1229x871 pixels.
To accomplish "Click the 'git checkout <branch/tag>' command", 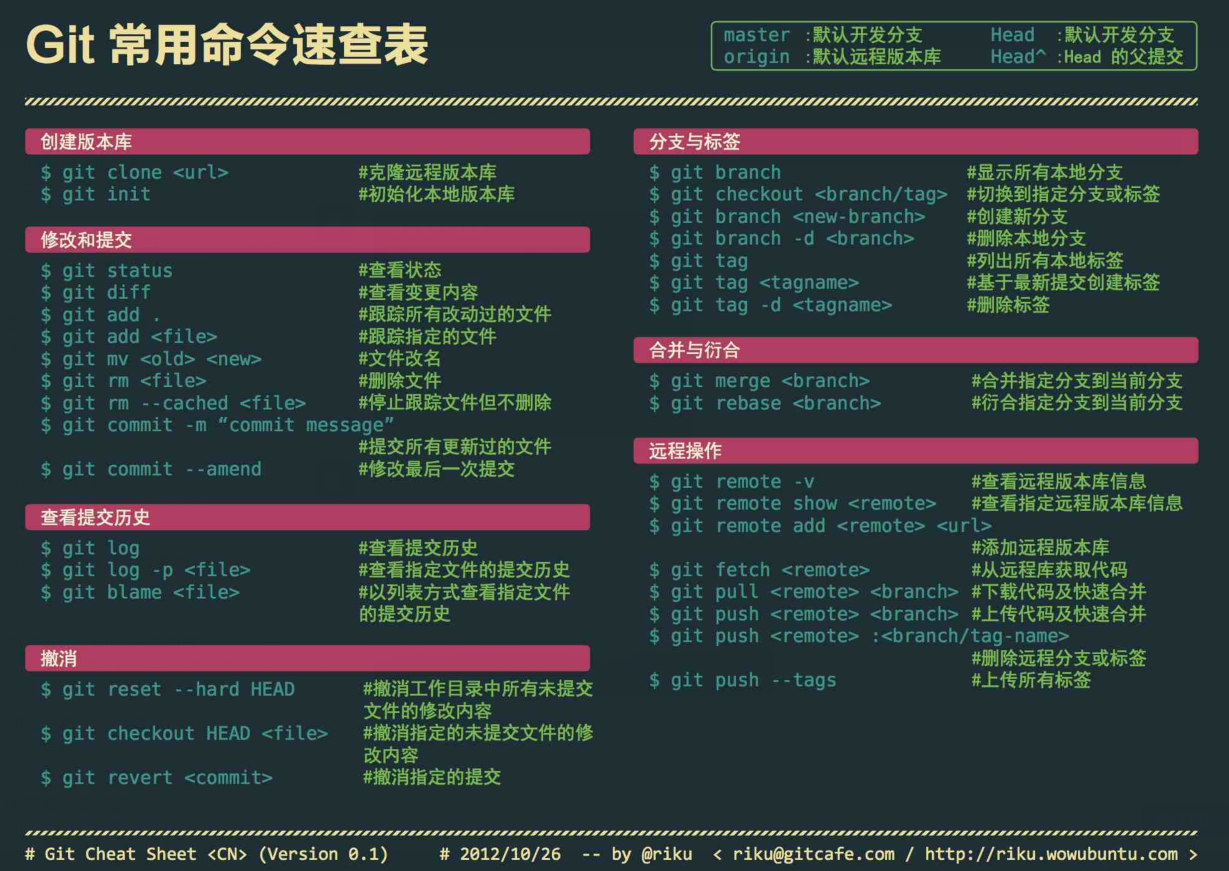I will tap(798, 195).
